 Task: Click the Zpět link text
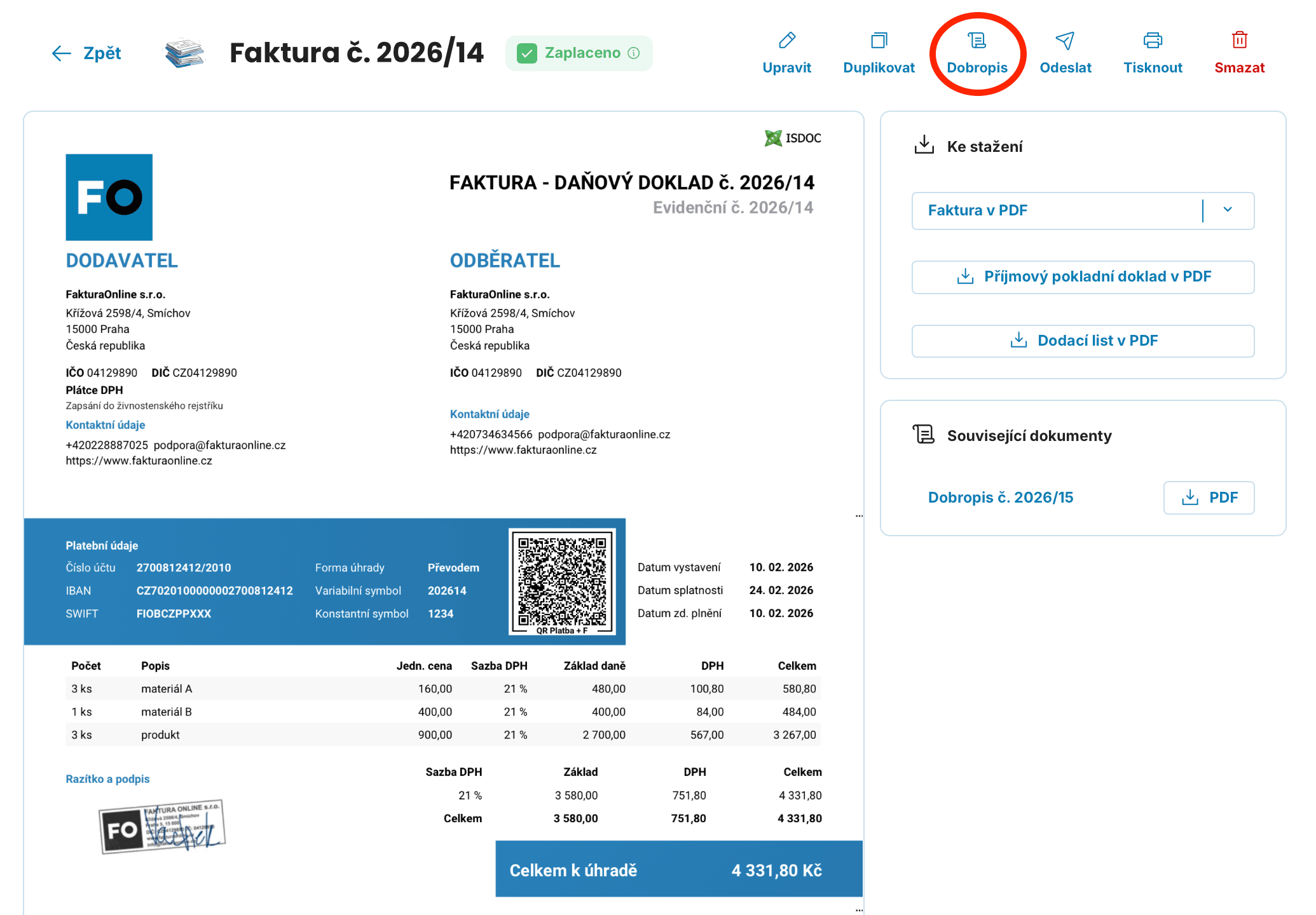pos(102,53)
